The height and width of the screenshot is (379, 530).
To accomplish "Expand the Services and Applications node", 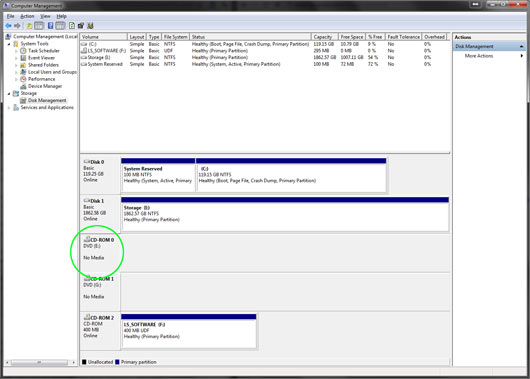I will coord(9,108).
